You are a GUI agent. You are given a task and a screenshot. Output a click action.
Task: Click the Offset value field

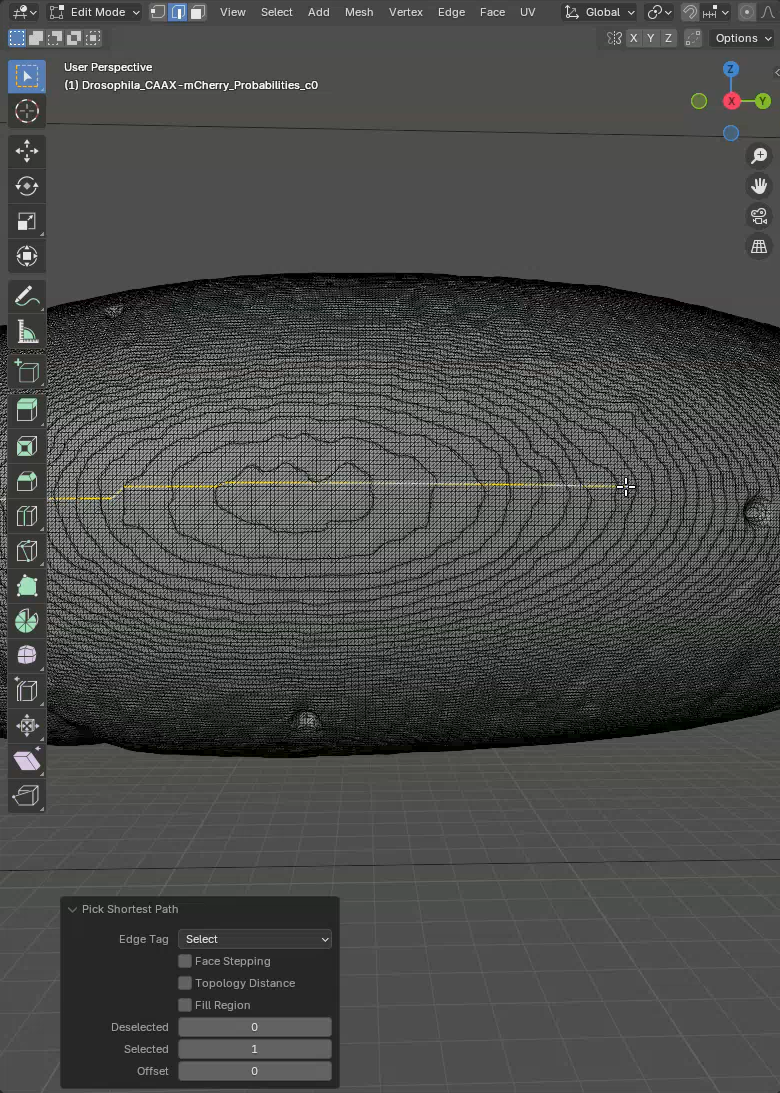pos(254,1071)
